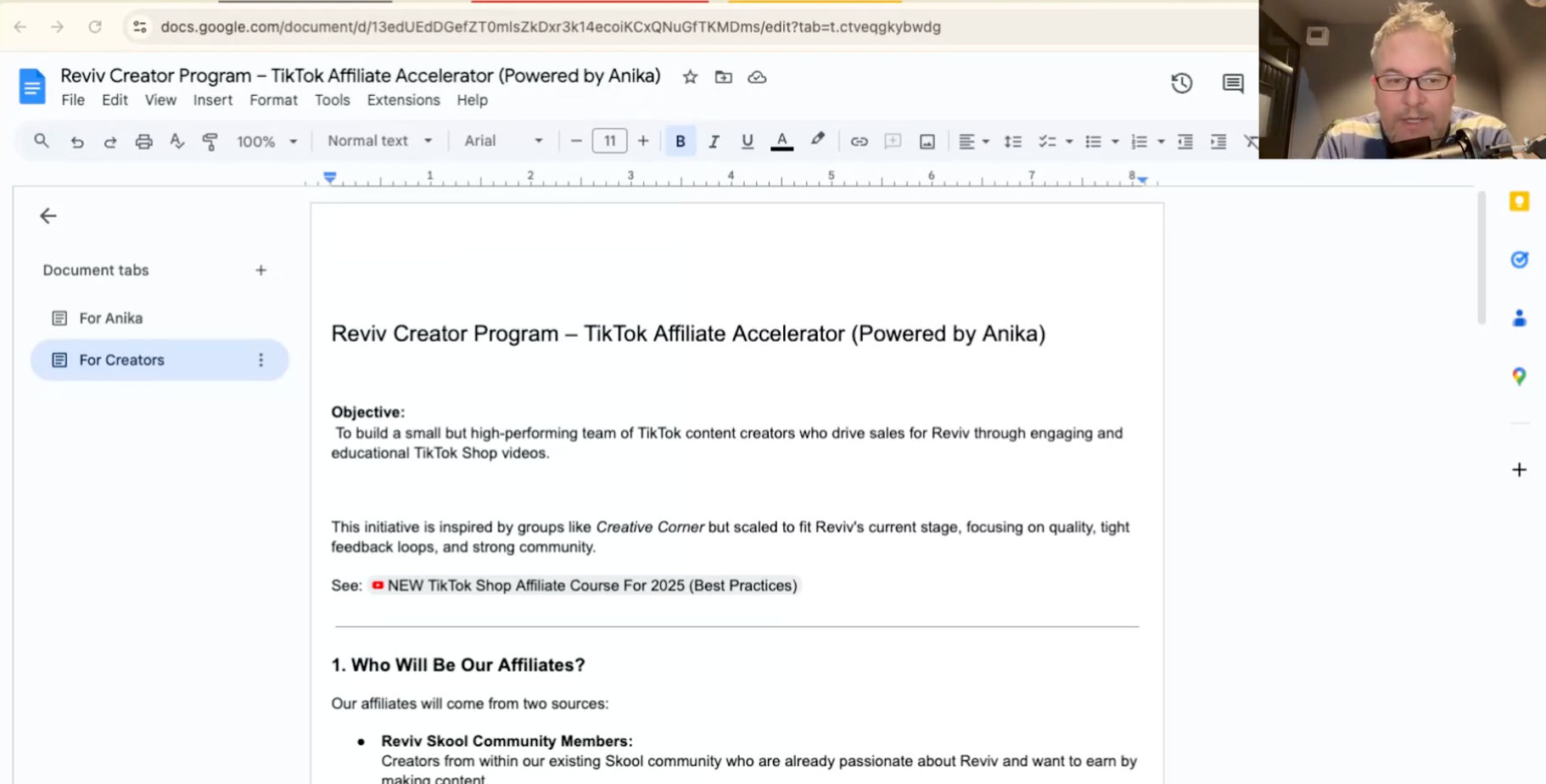Viewport: 1546px width, 784px height.
Task: Click the insert image icon
Action: point(927,142)
